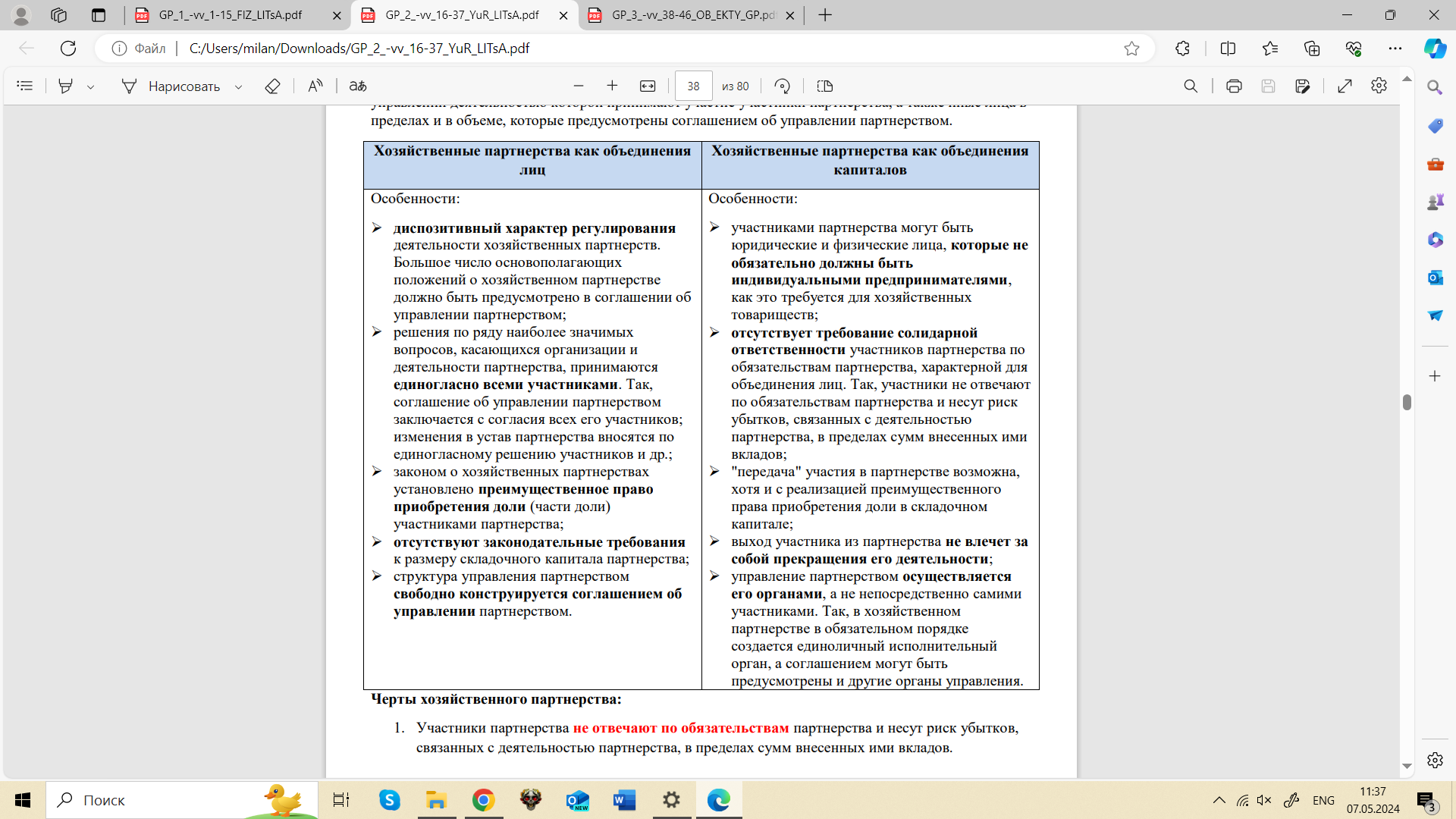Viewport: 1456px width, 819px height.
Task: Zoom in the PDF page
Action: 612,86
